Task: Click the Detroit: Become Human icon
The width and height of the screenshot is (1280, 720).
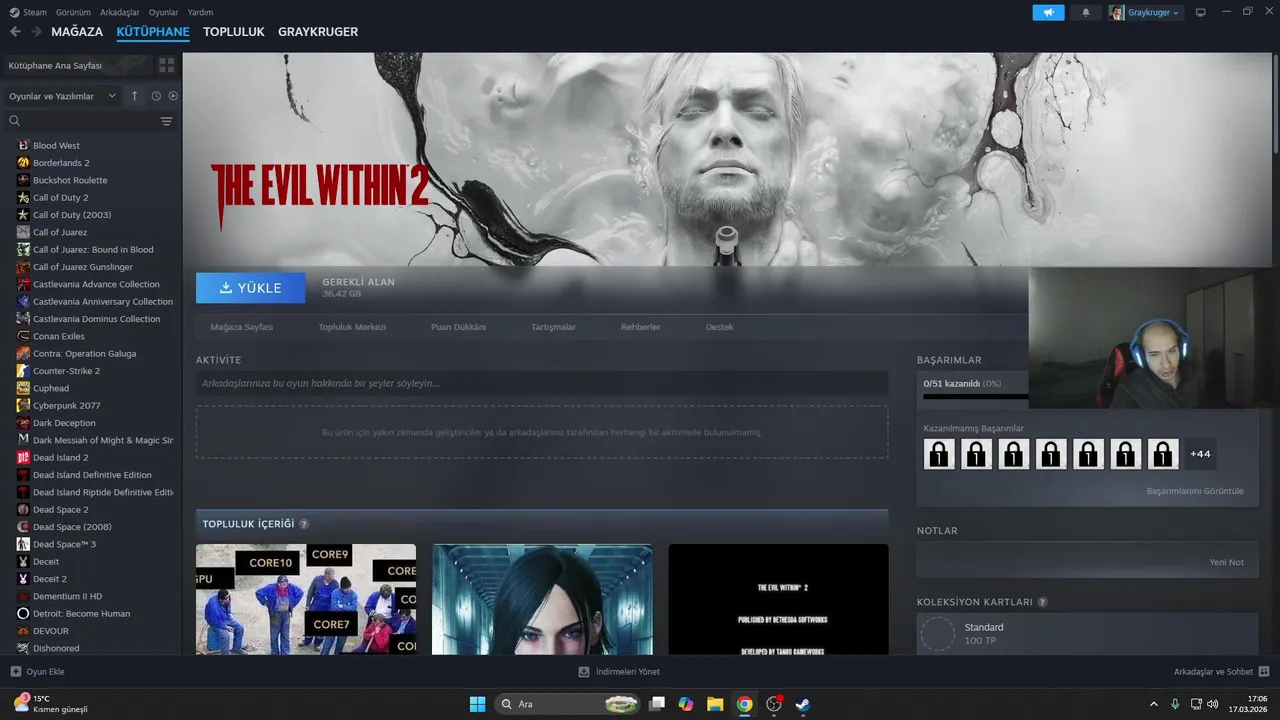Action: point(23,613)
